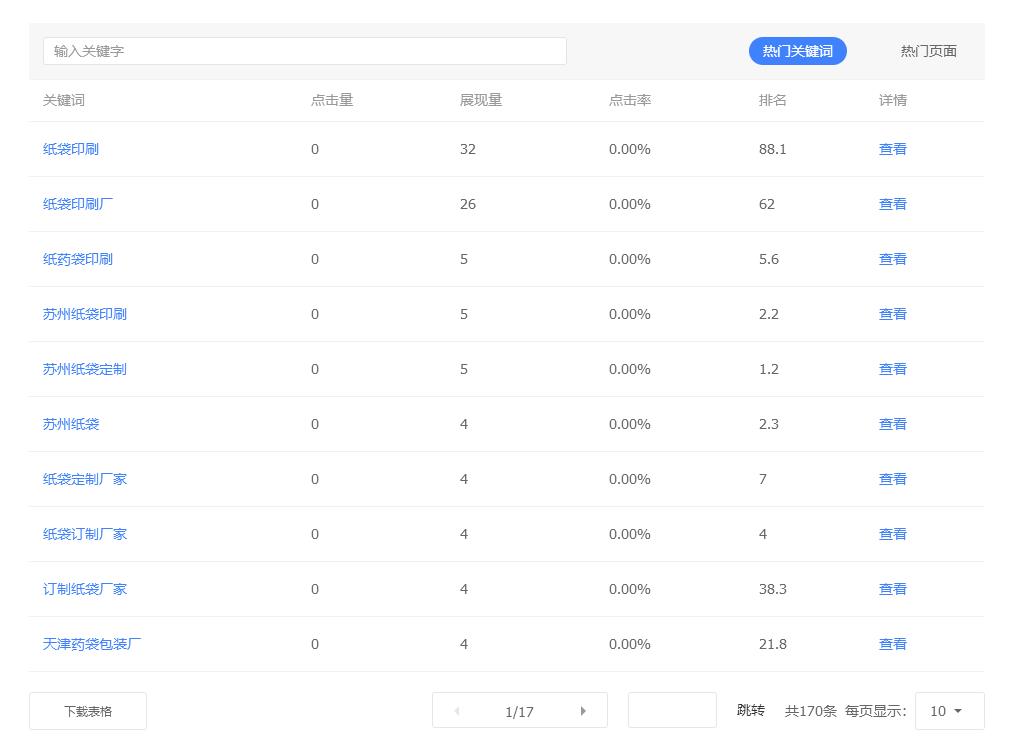Go to the next page arrow
1020x755 pixels.
tap(583, 711)
